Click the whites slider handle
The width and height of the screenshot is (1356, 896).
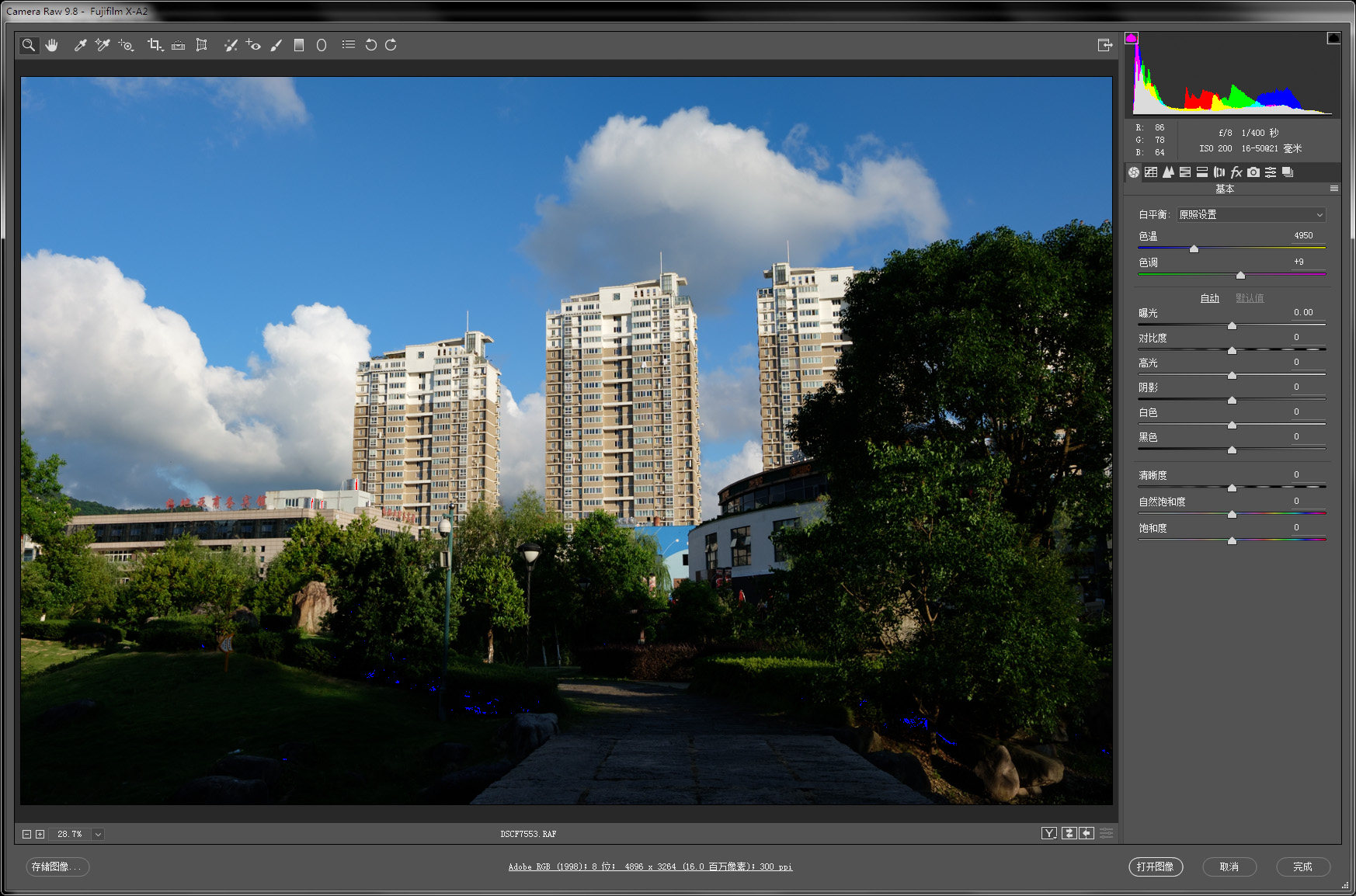[1232, 425]
